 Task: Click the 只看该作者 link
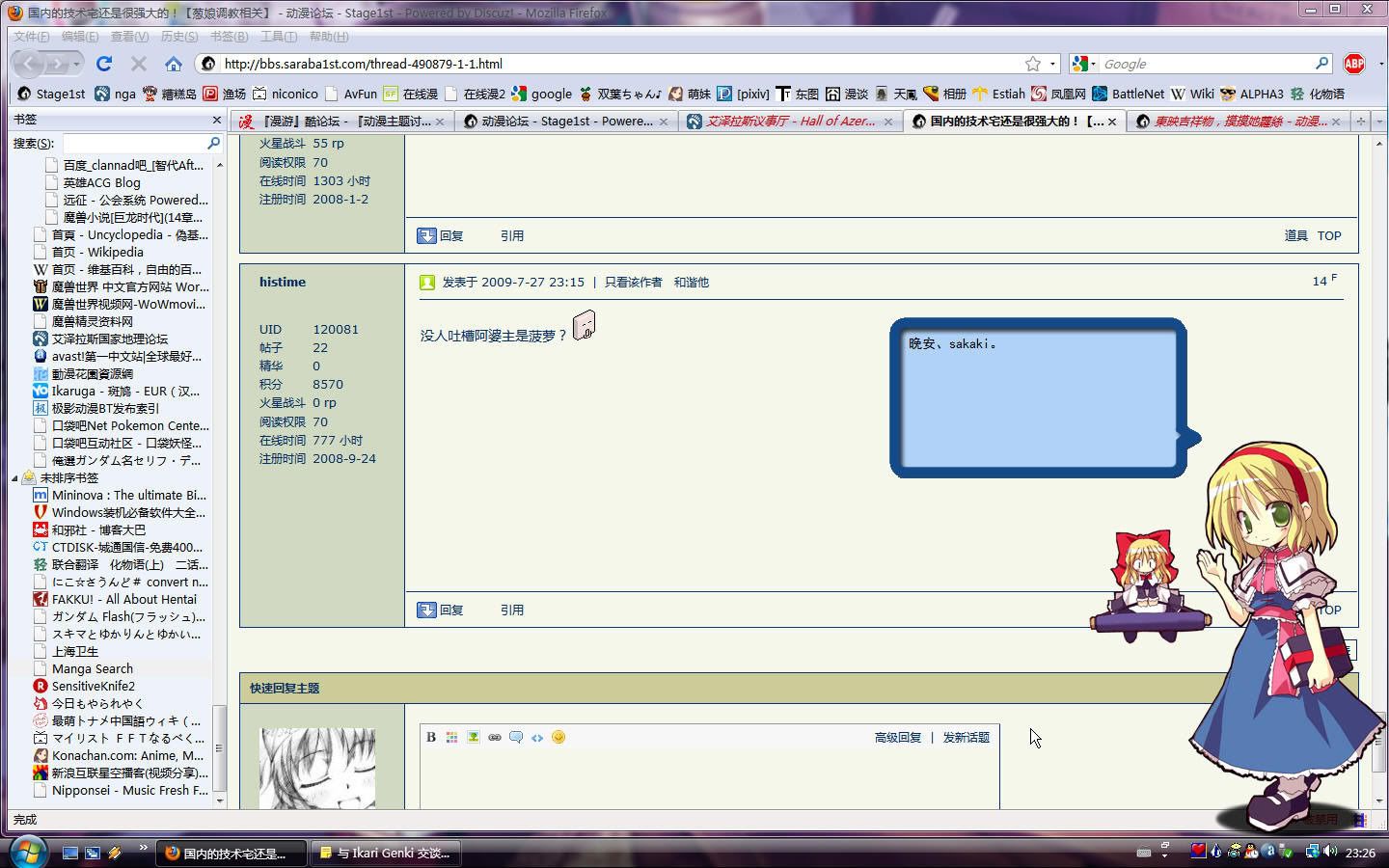pyautogui.click(x=634, y=283)
